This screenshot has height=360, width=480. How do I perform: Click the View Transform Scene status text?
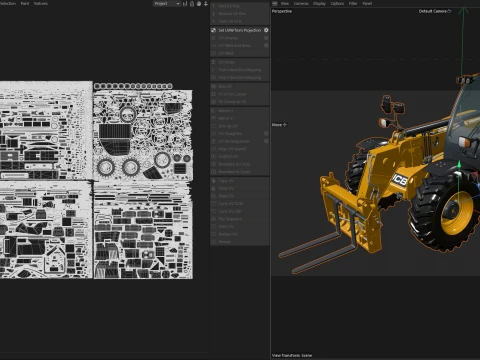292,356
